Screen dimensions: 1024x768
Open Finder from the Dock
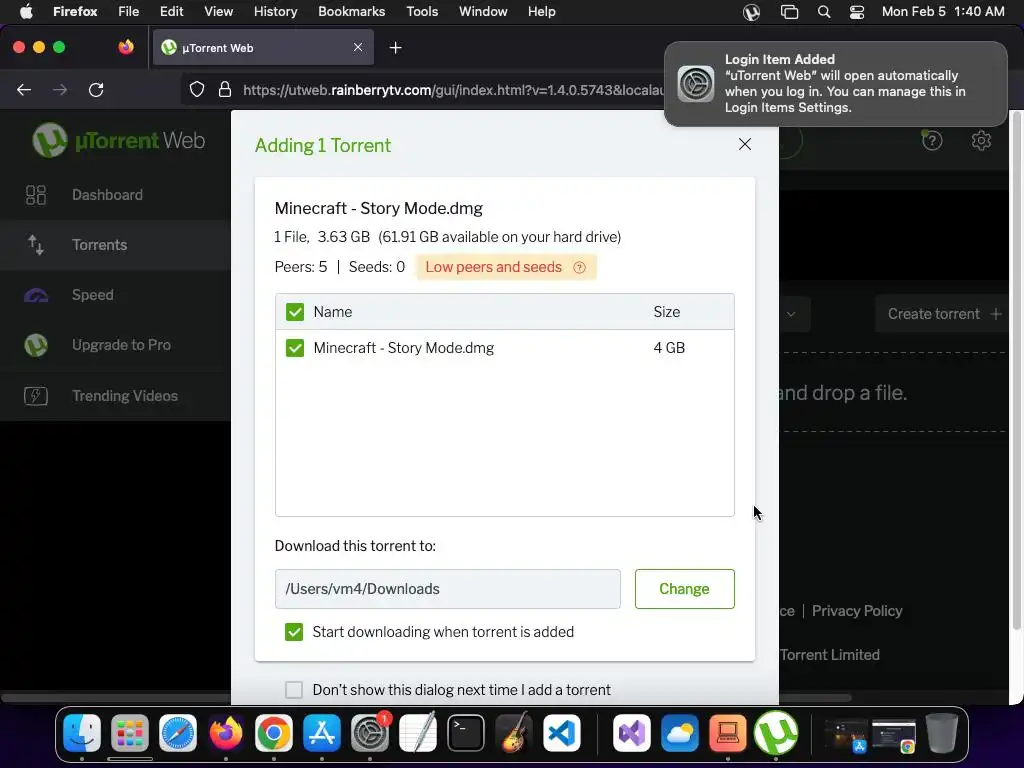click(82, 733)
